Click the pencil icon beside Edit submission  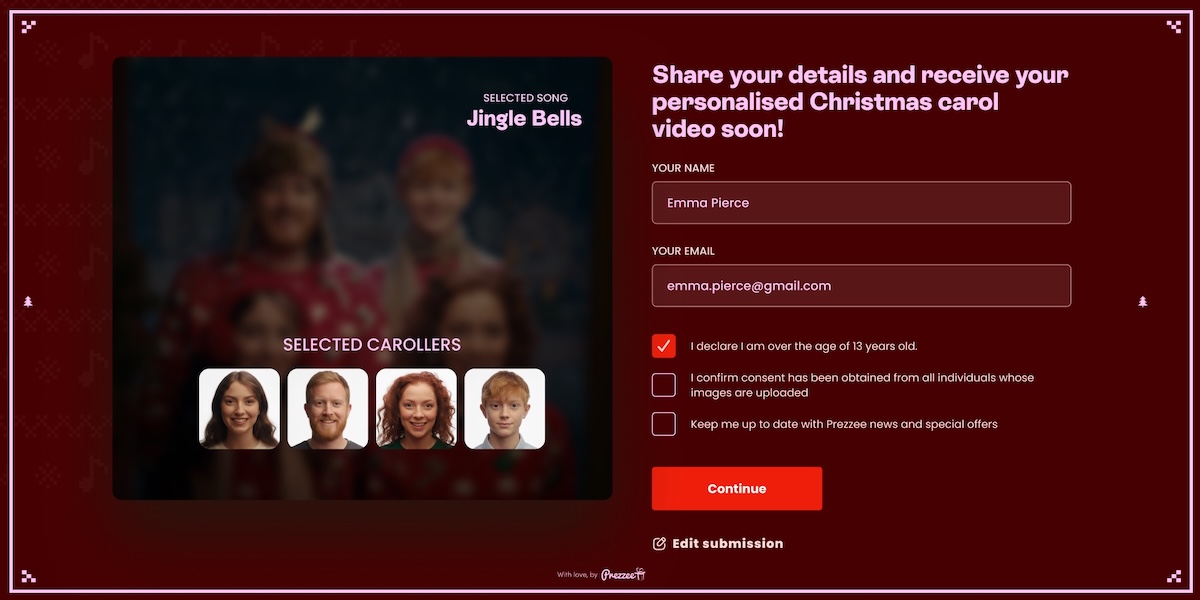click(x=659, y=544)
